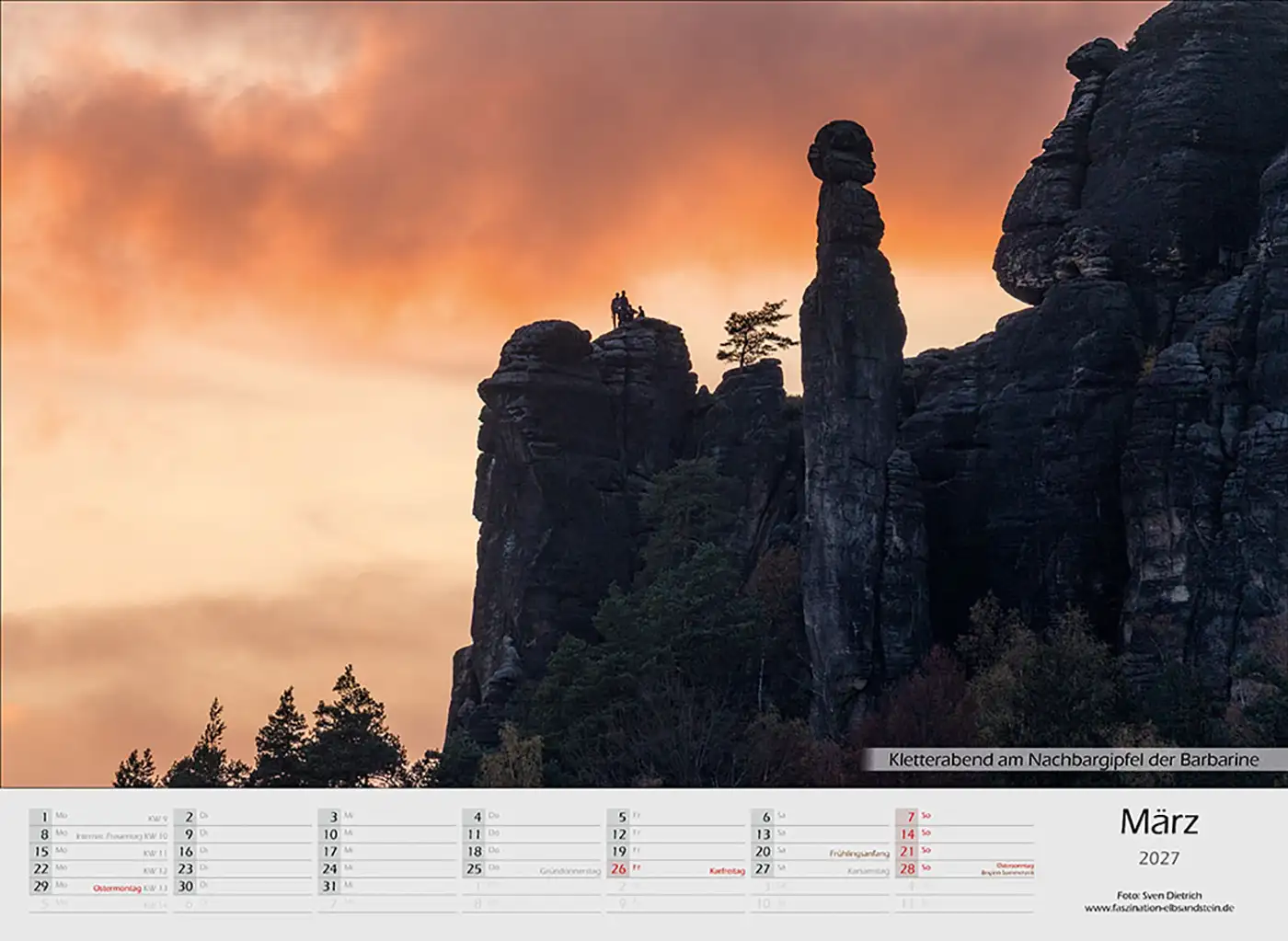Select calendar date 12
The image size is (1288, 941).
pos(619,834)
